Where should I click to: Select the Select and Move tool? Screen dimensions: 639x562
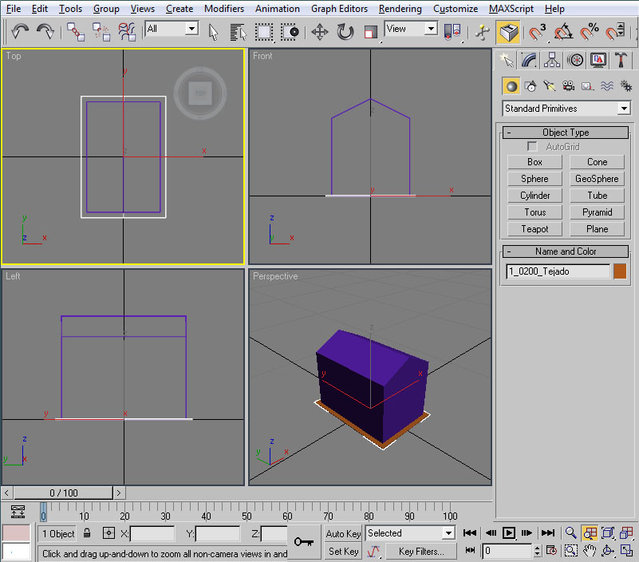point(320,32)
